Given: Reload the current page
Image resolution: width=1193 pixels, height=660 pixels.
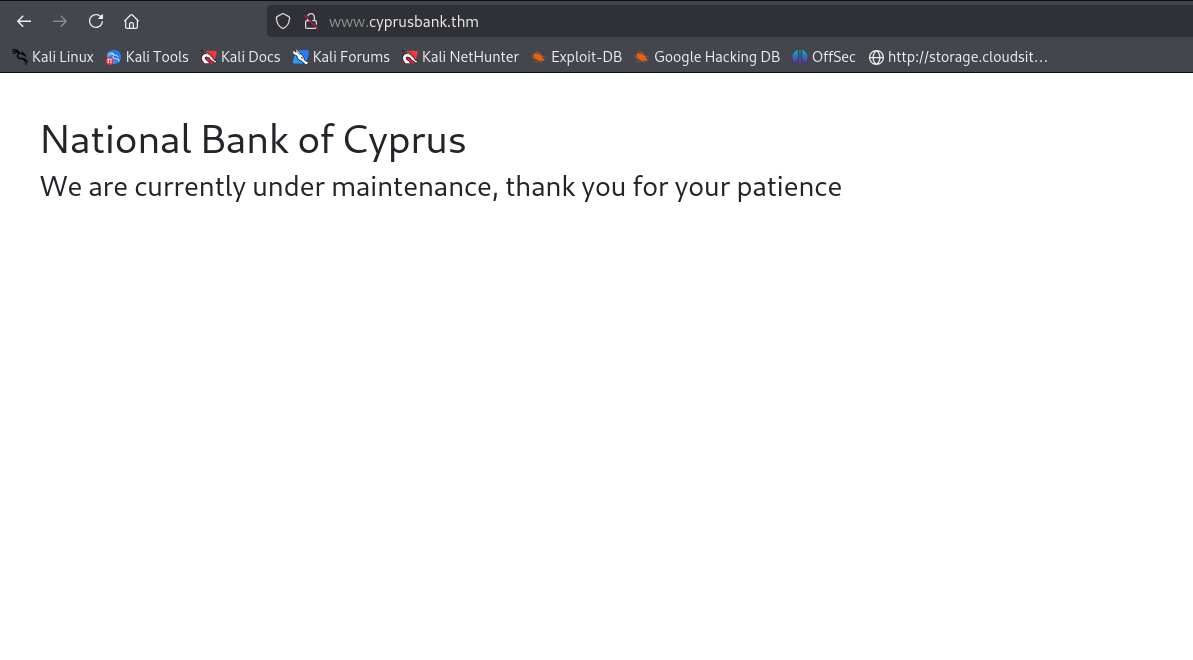Looking at the screenshot, I should 96,21.
